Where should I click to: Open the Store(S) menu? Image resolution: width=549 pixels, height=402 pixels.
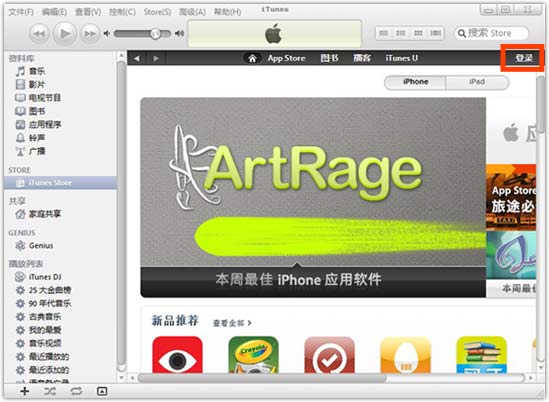click(158, 12)
